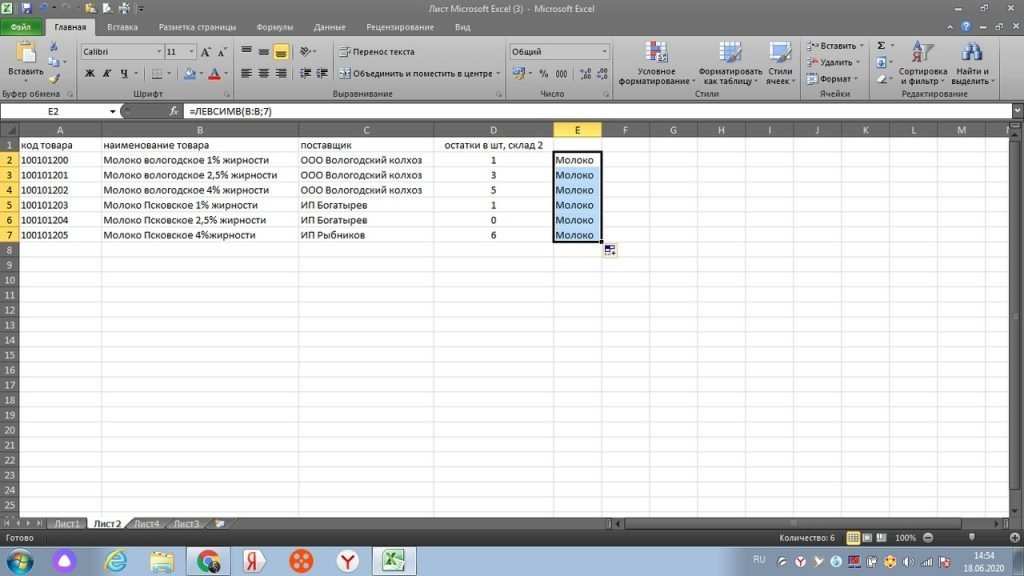Click the text orientation icon
The image size is (1024, 576).
click(x=306, y=52)
